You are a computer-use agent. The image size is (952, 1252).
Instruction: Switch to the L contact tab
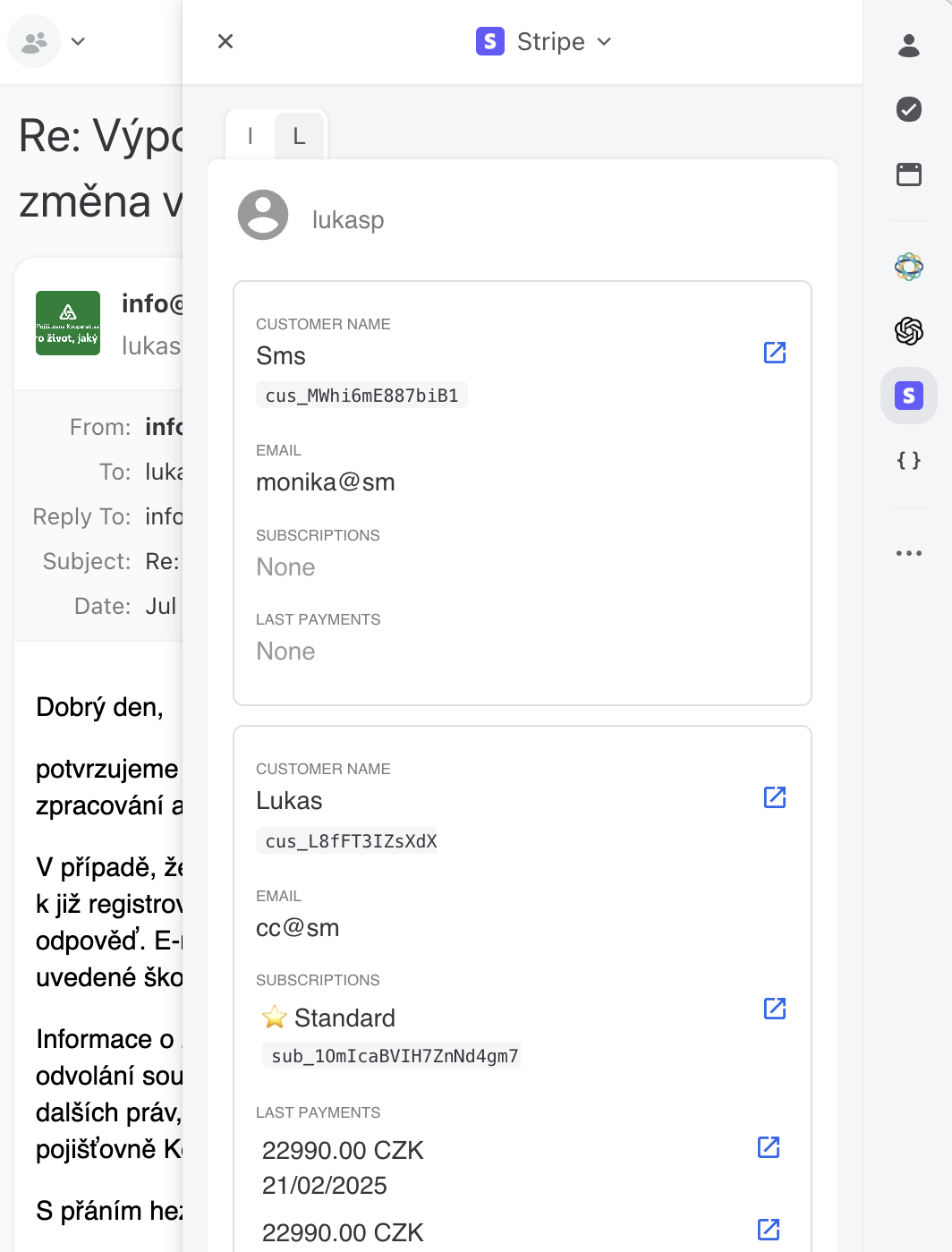click(x=300, y=136)
